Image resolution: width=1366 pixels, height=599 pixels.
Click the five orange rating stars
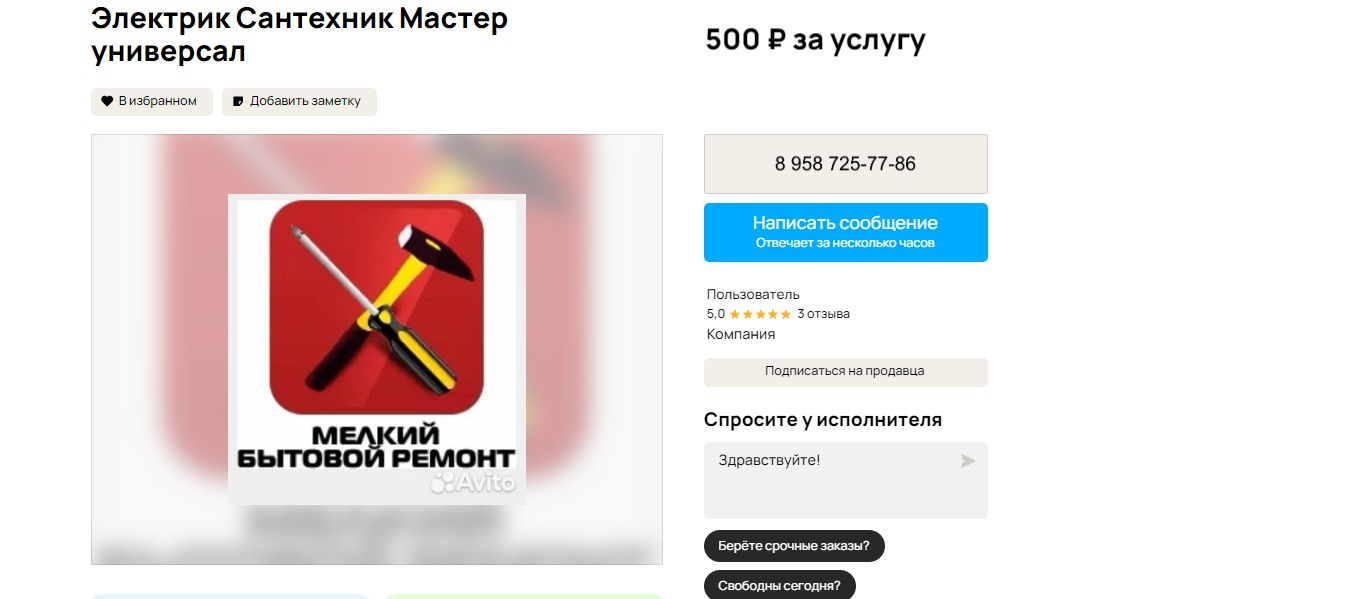[x=760, y=314]
